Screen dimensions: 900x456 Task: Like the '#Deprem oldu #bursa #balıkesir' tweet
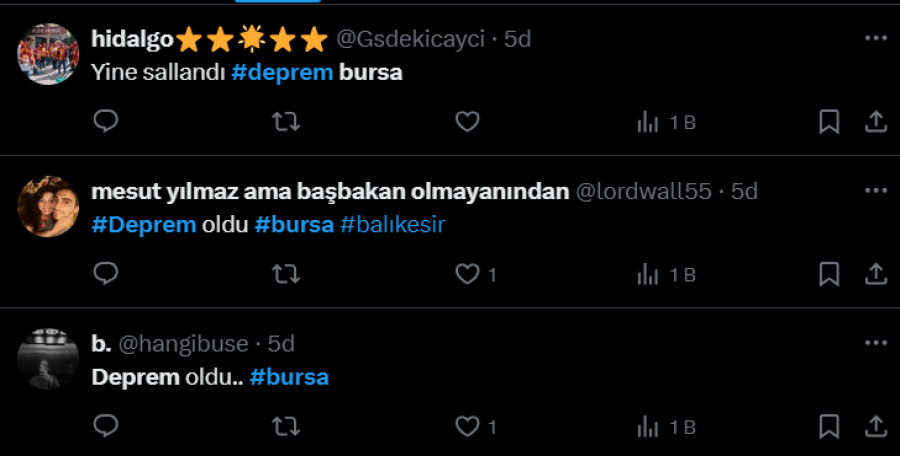tap(476, 275)
